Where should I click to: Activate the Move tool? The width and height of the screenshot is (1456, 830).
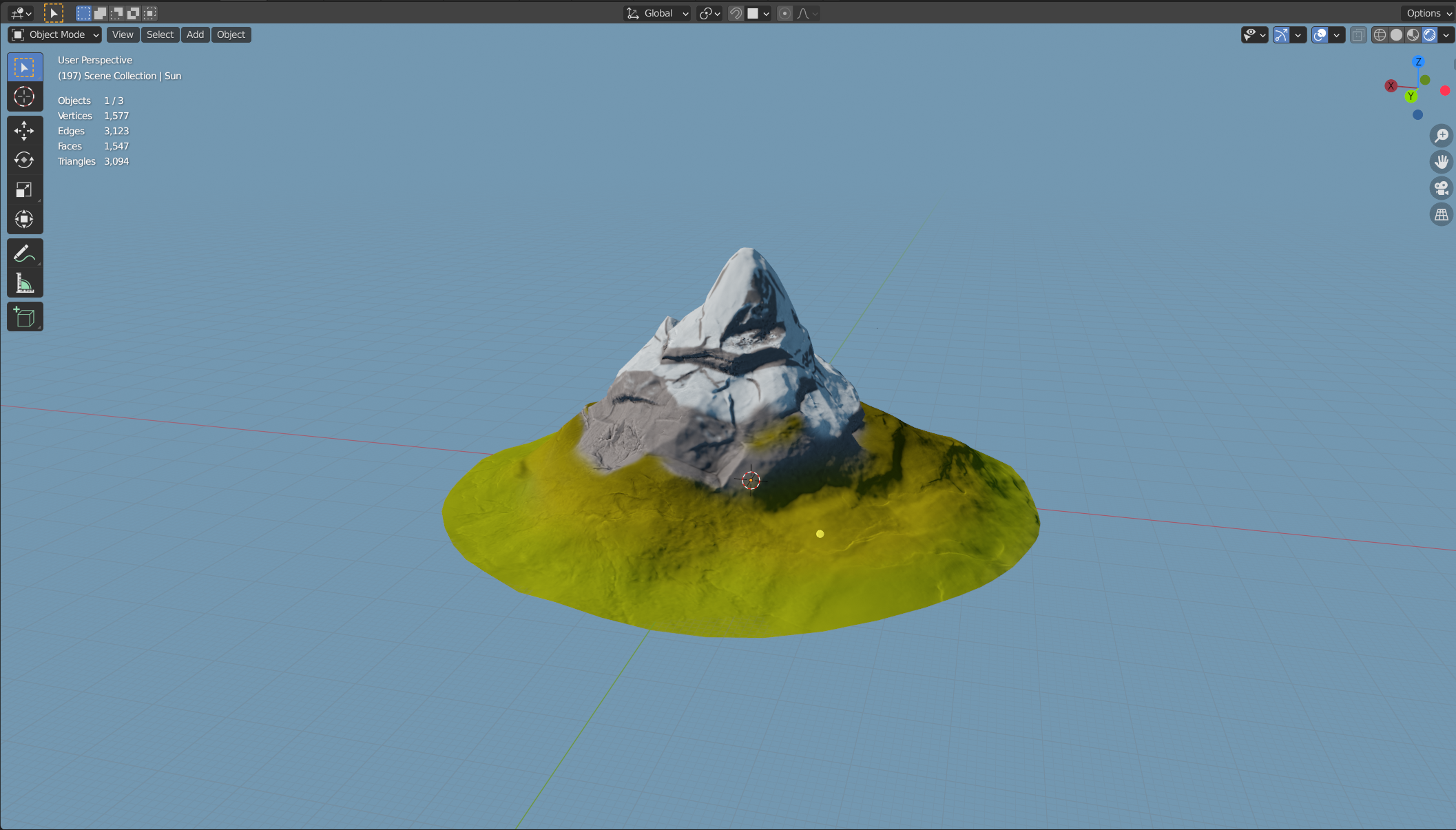[x=24, y=131]
